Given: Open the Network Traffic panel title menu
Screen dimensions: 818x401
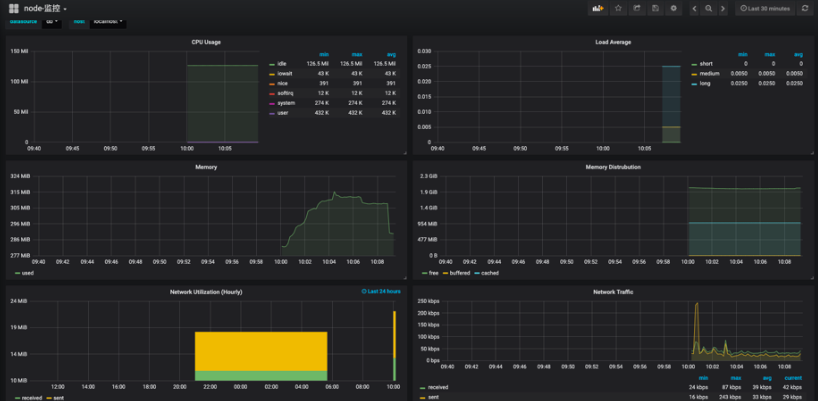Looking at the screenshot, I should [613, 292].
